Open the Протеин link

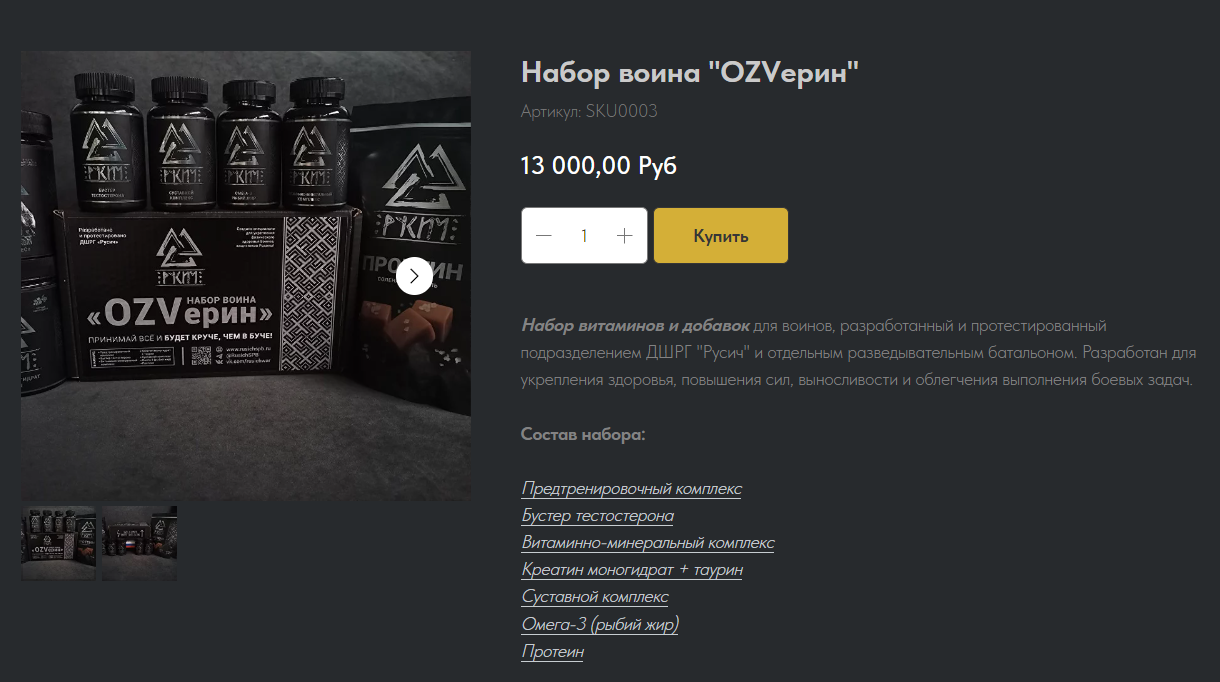coord(553,651)
